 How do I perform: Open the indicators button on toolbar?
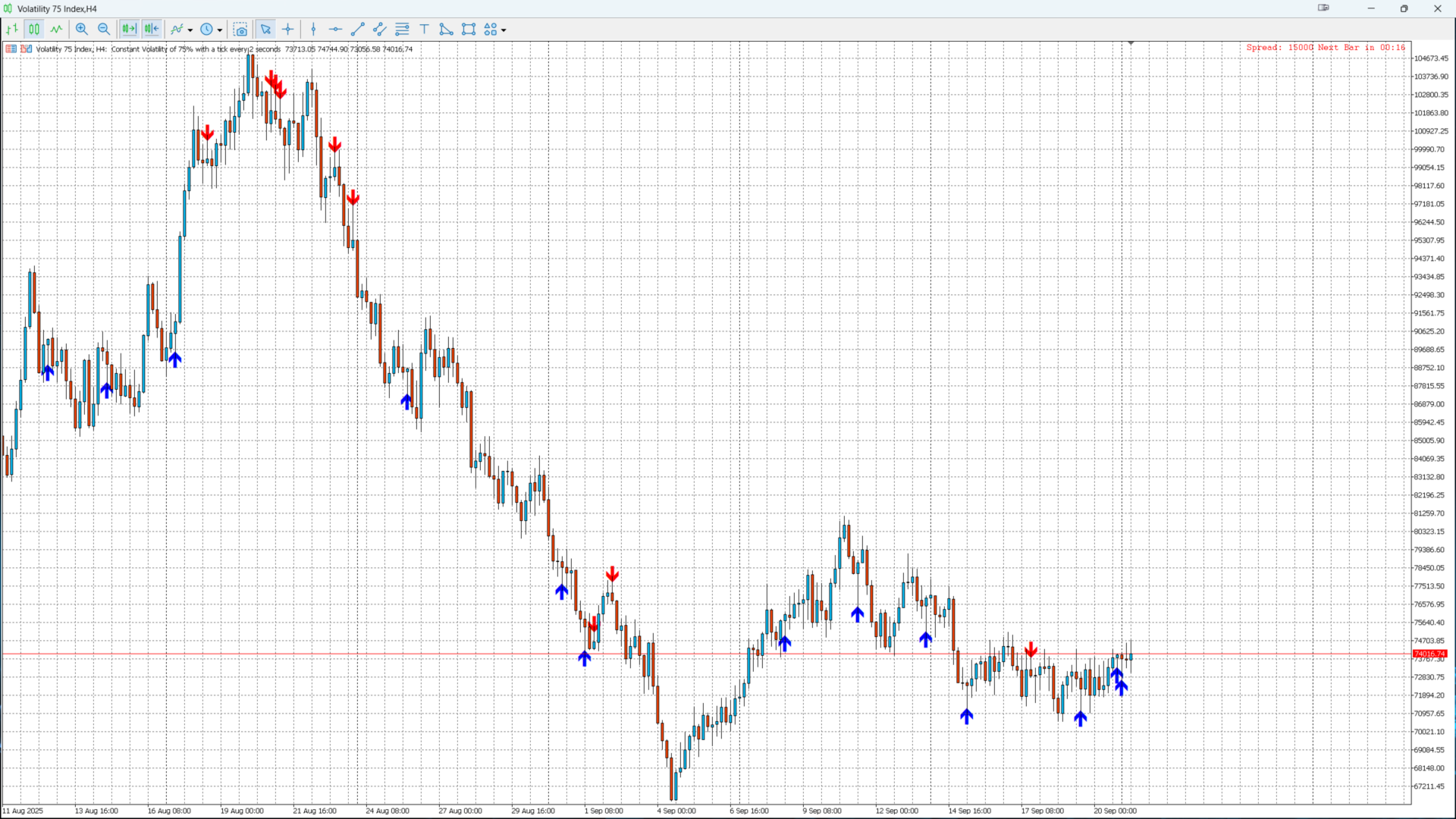coord(177,30)
